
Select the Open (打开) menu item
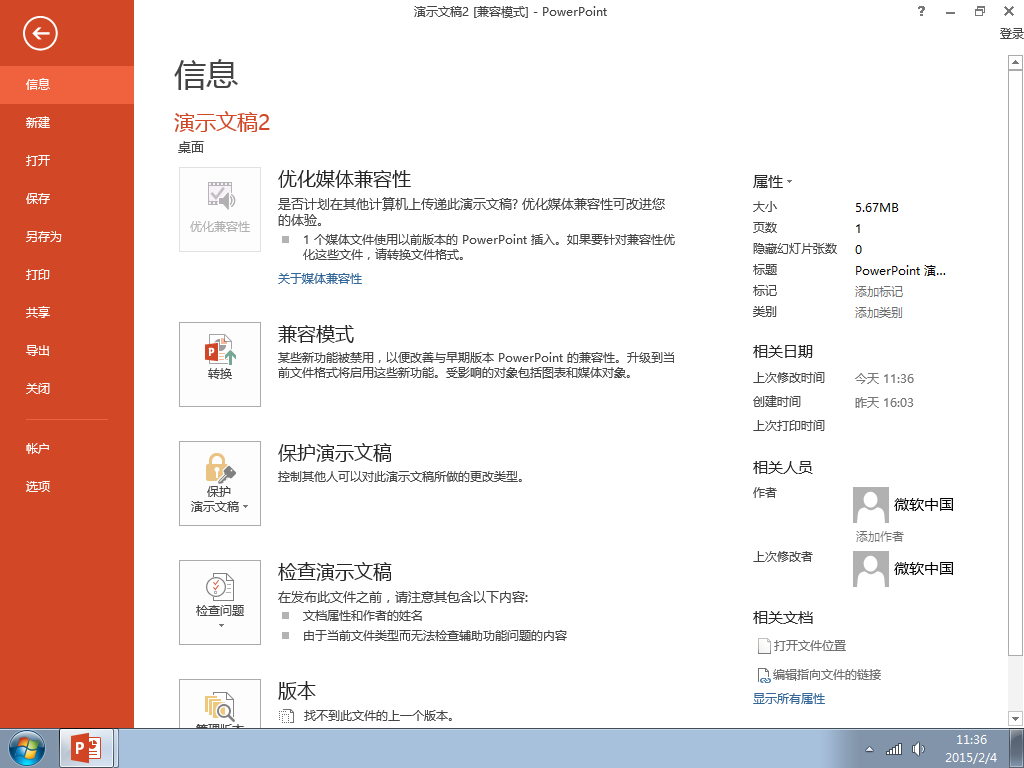67,160
